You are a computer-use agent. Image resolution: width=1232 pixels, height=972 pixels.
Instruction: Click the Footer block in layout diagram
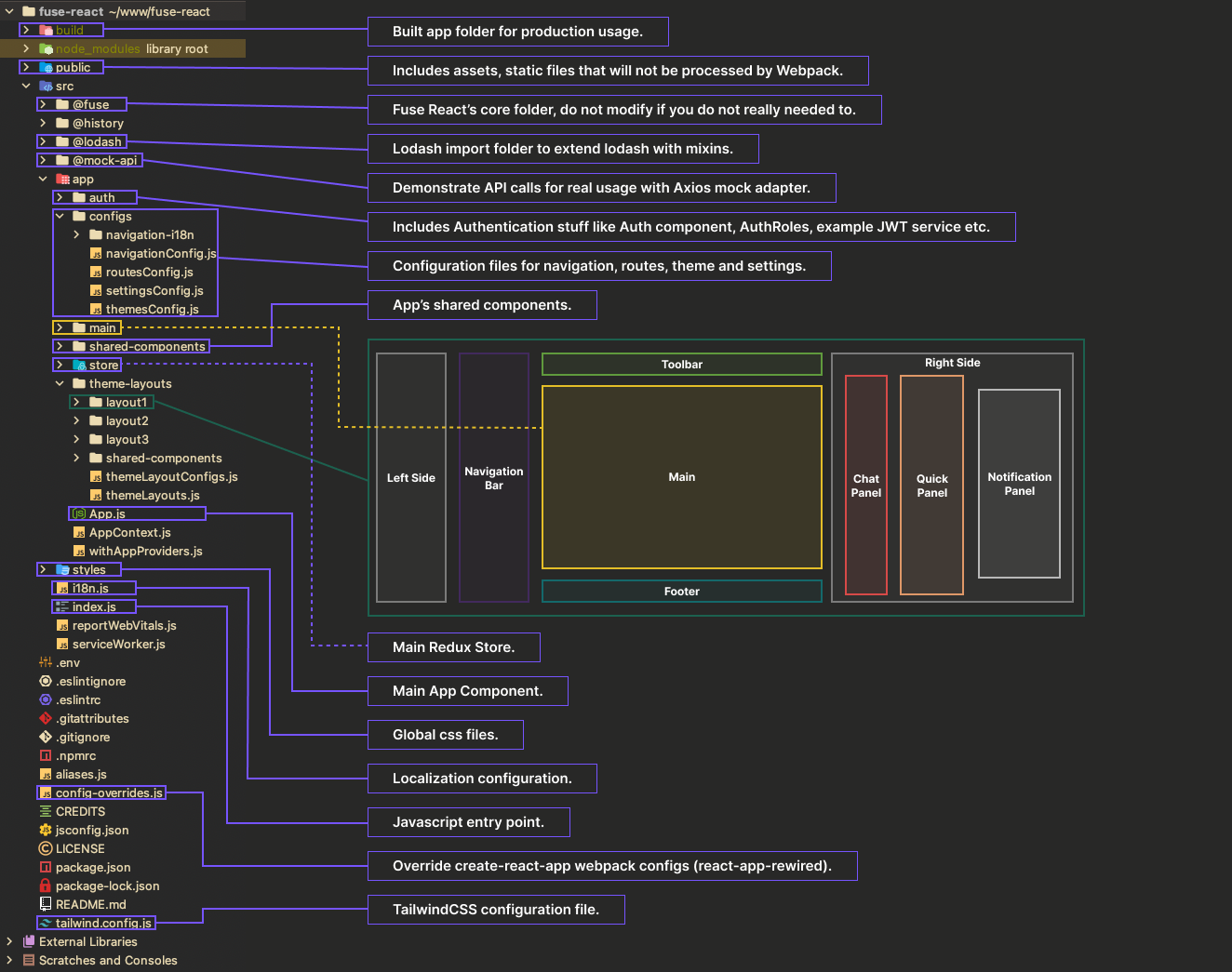tap(681, 592)
